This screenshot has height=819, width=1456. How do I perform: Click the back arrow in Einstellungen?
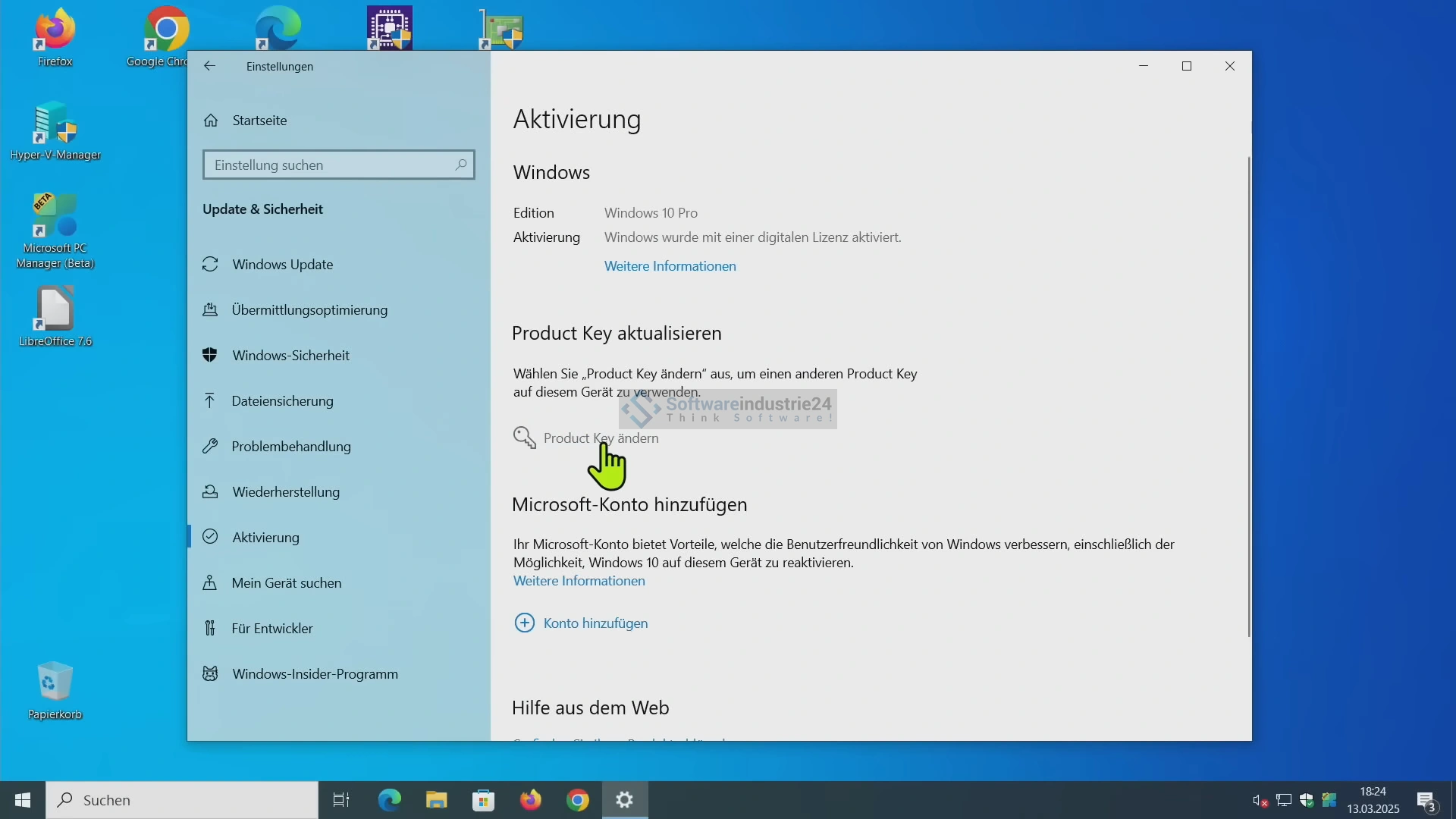point(210,66)
